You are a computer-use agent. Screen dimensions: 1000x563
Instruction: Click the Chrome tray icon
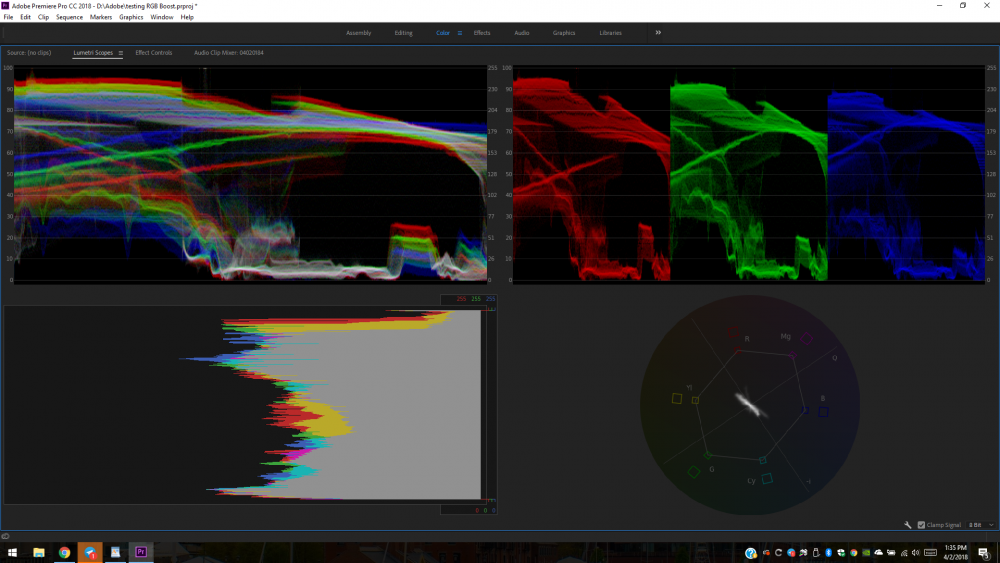854,553
